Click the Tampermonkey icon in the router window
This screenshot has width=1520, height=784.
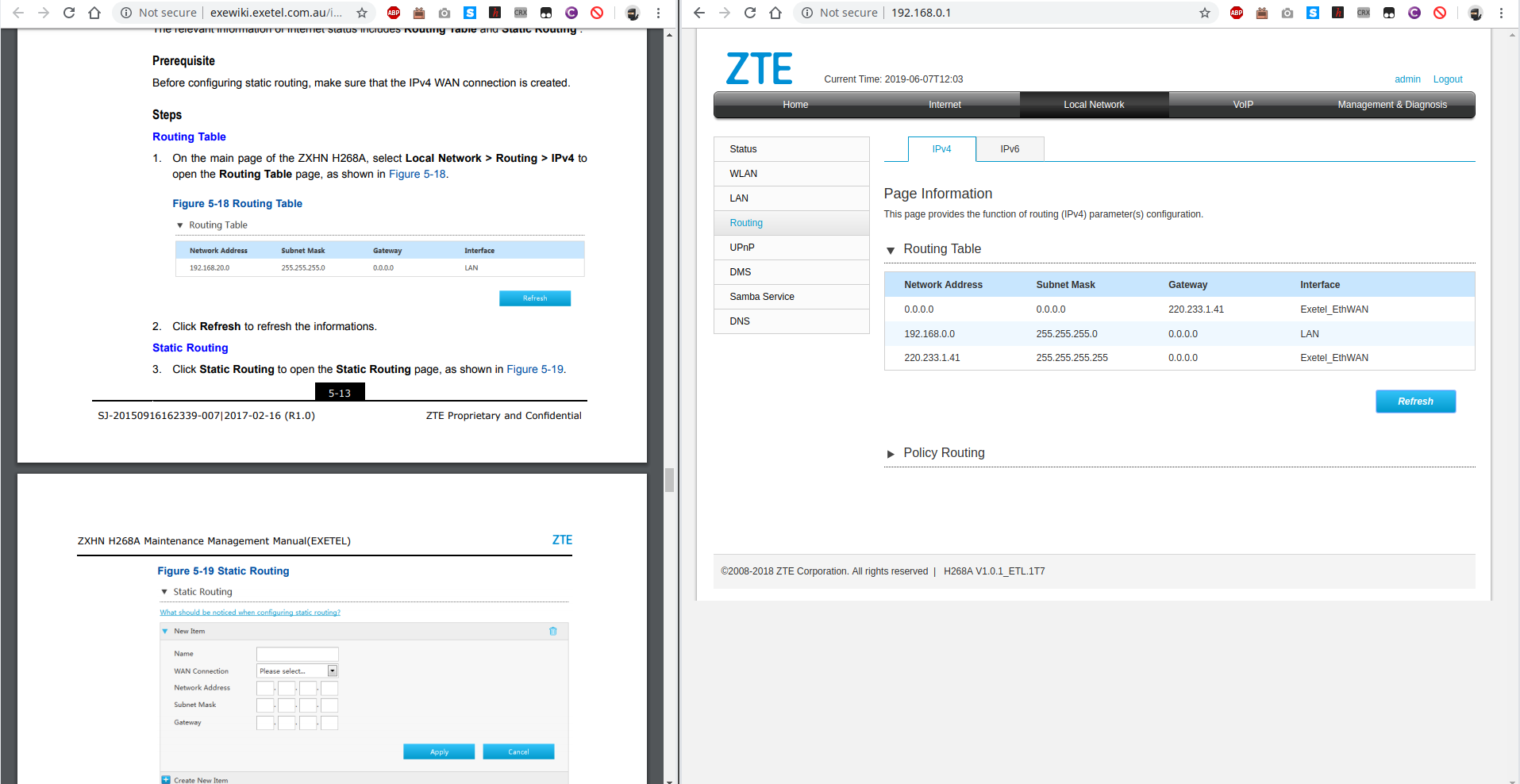pos(1389,13)
